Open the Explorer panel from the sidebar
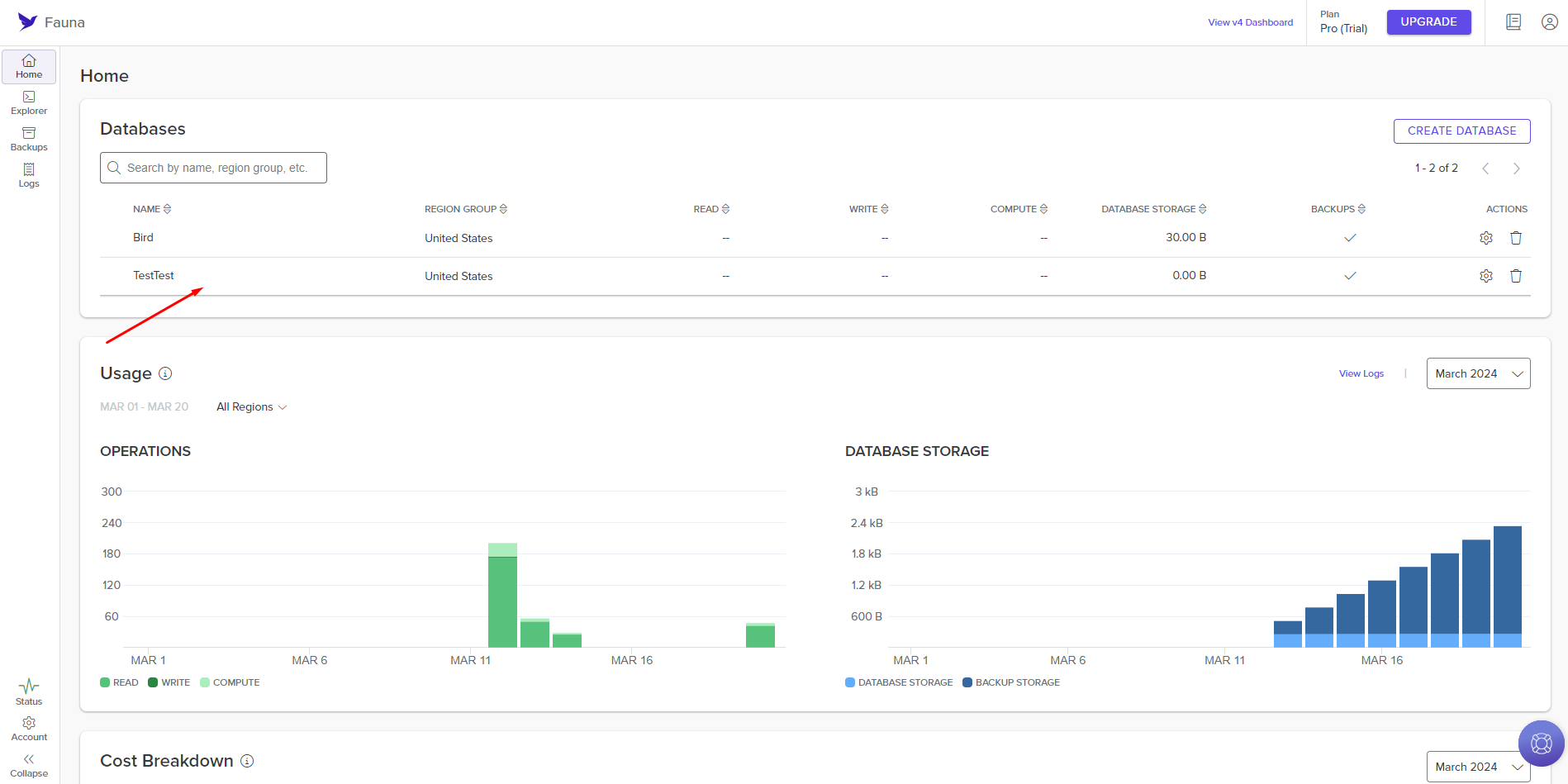 pos(28,101)
